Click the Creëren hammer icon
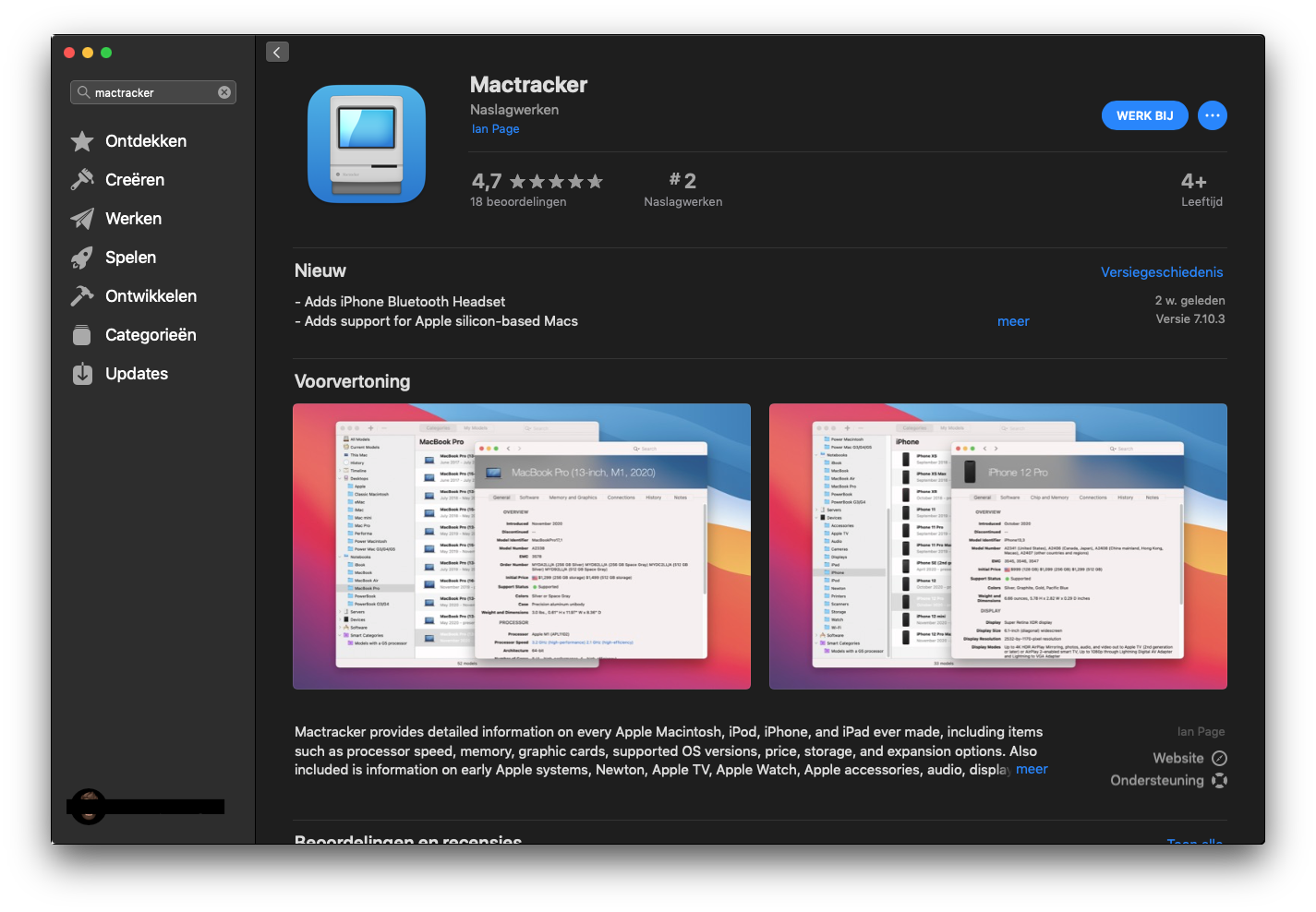1316x912 pixels. tap(82, 180)
